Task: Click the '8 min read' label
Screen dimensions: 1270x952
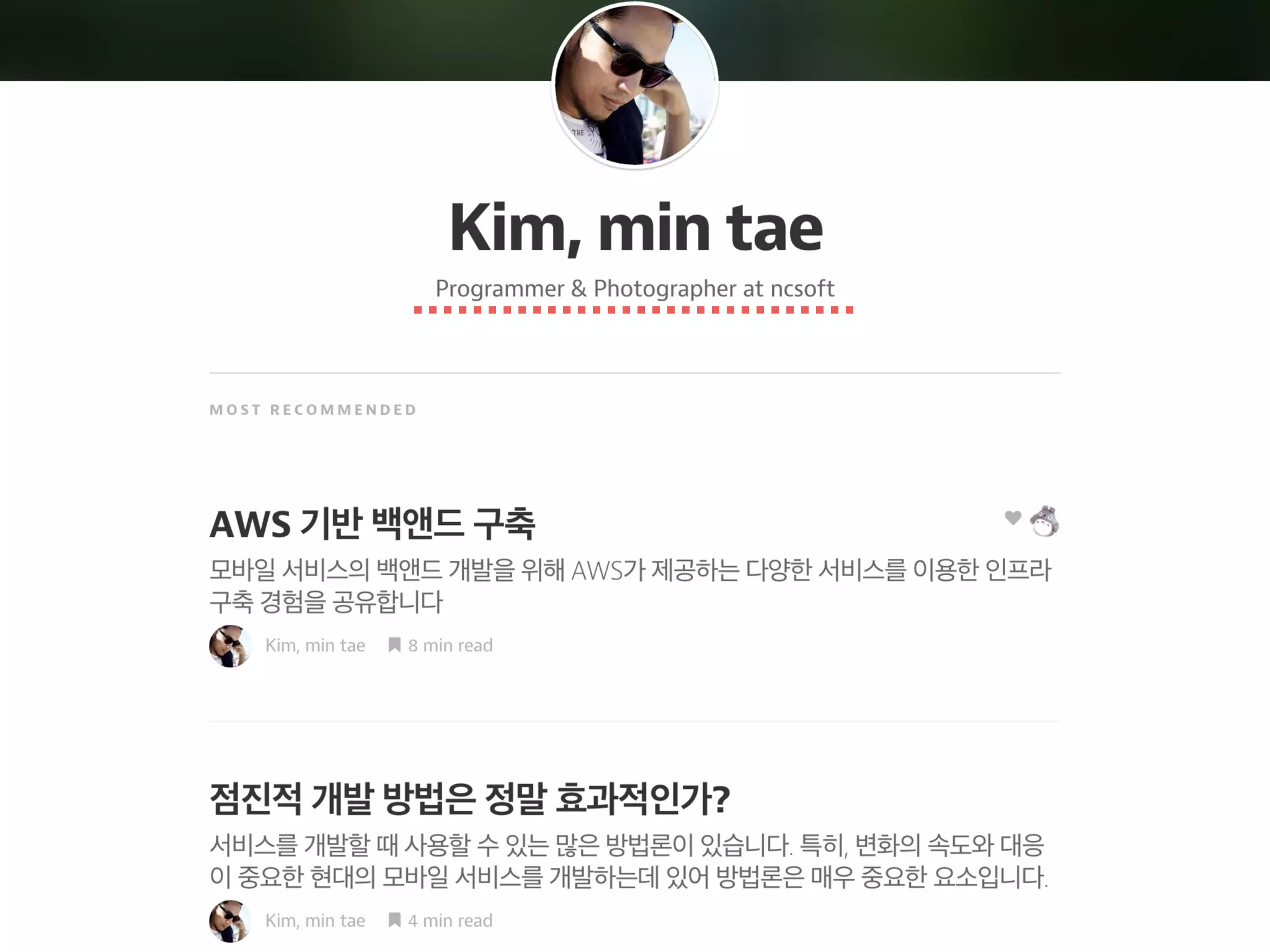Action: pos(450,646)
